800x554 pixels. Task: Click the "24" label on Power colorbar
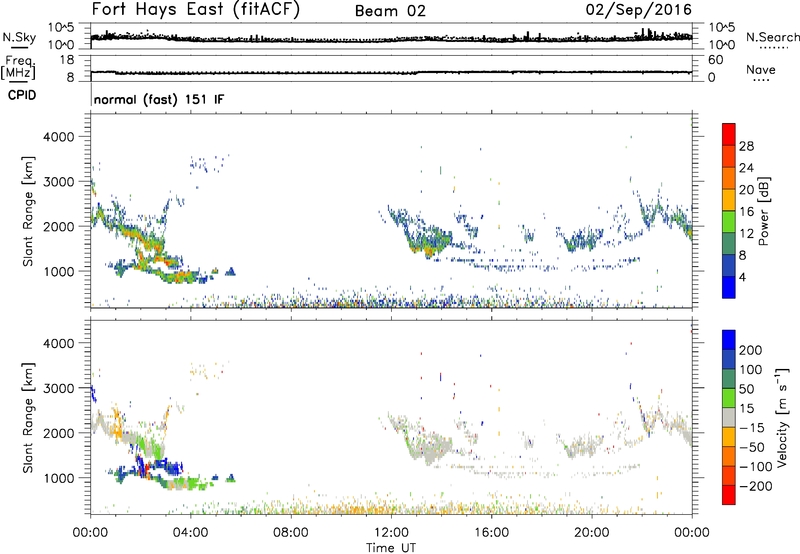click(746, 168)
